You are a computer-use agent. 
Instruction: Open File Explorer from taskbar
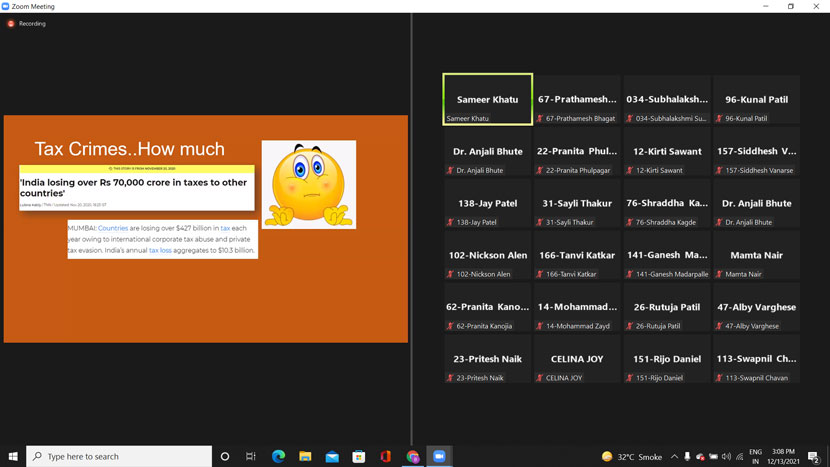pyautogui.click(x=305, y=456)
